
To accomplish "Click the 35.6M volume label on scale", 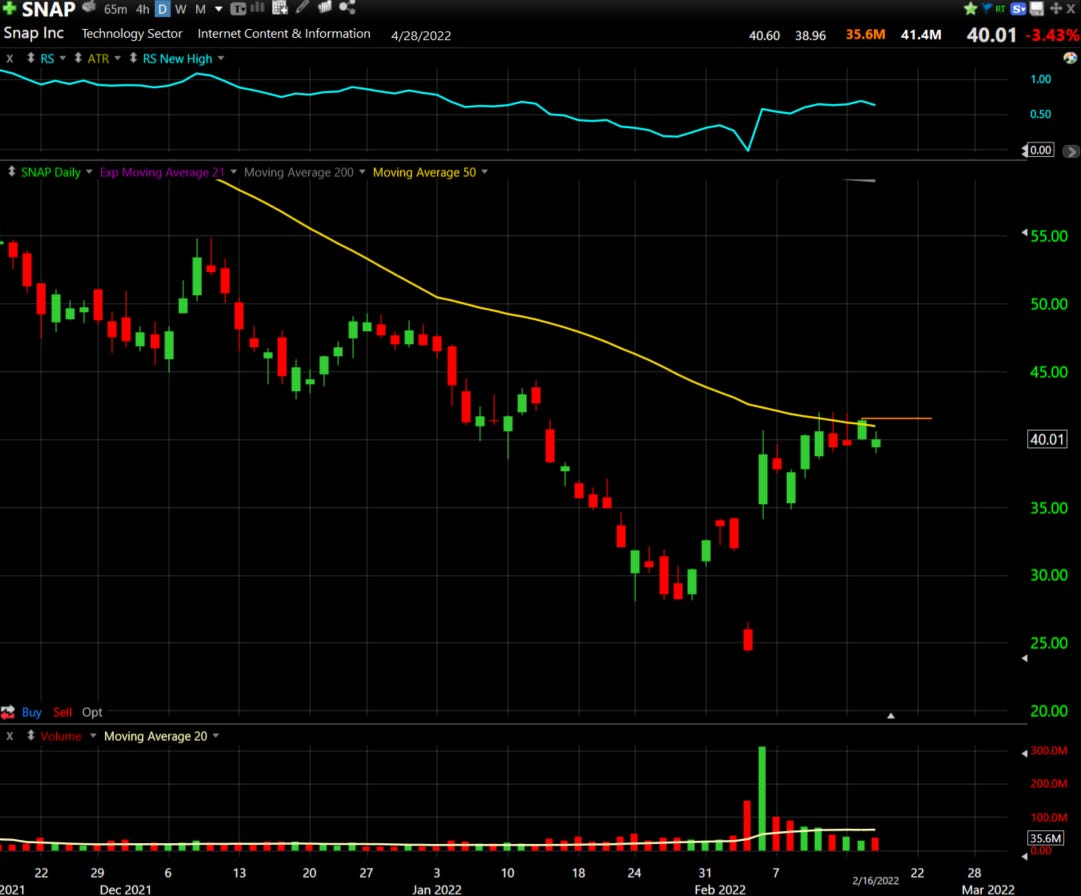I will (1045, 838).
